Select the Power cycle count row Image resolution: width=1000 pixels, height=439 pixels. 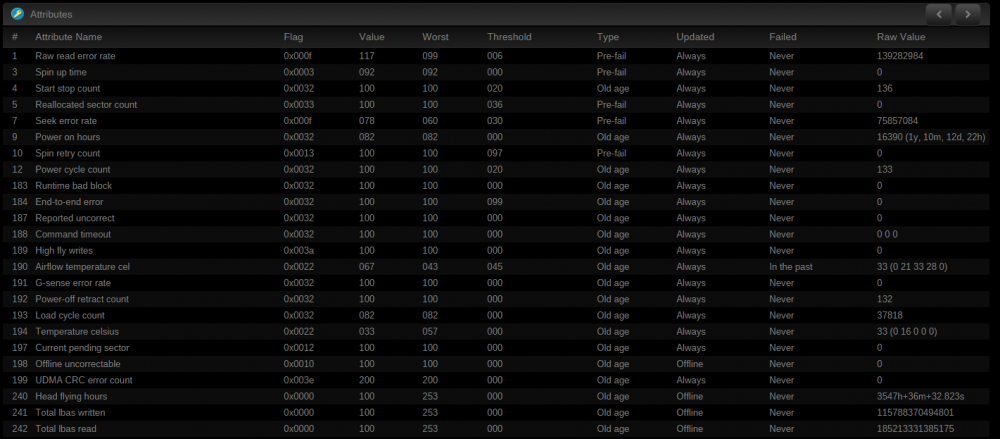pyautogui.click(x=496, y=170)
